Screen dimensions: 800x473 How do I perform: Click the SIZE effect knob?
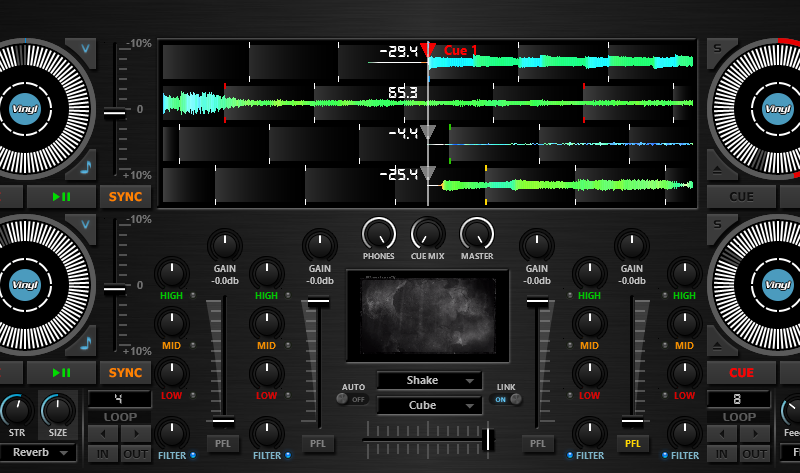click(58, 411)
